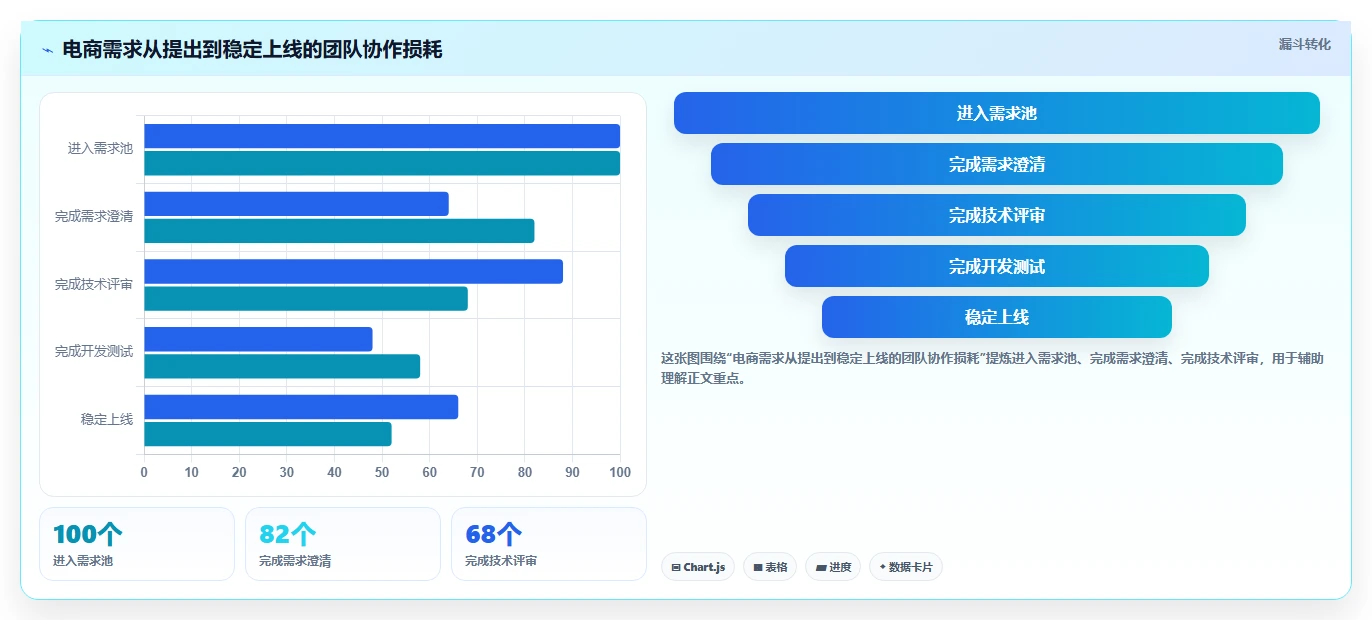This screenshot has height=620, width=1372.
Task: Click the blue bar for 完成开发测试
Action: point(258,339)
